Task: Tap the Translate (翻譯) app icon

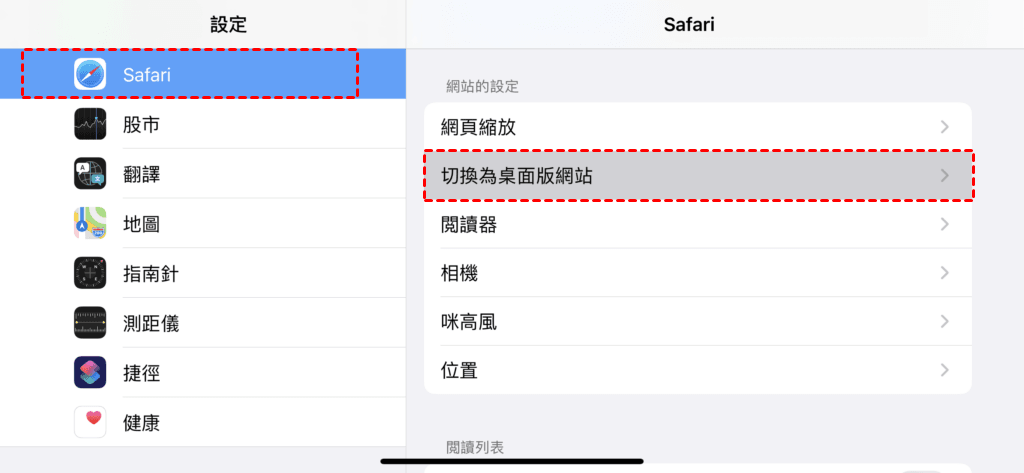Action: click(90, 174)
